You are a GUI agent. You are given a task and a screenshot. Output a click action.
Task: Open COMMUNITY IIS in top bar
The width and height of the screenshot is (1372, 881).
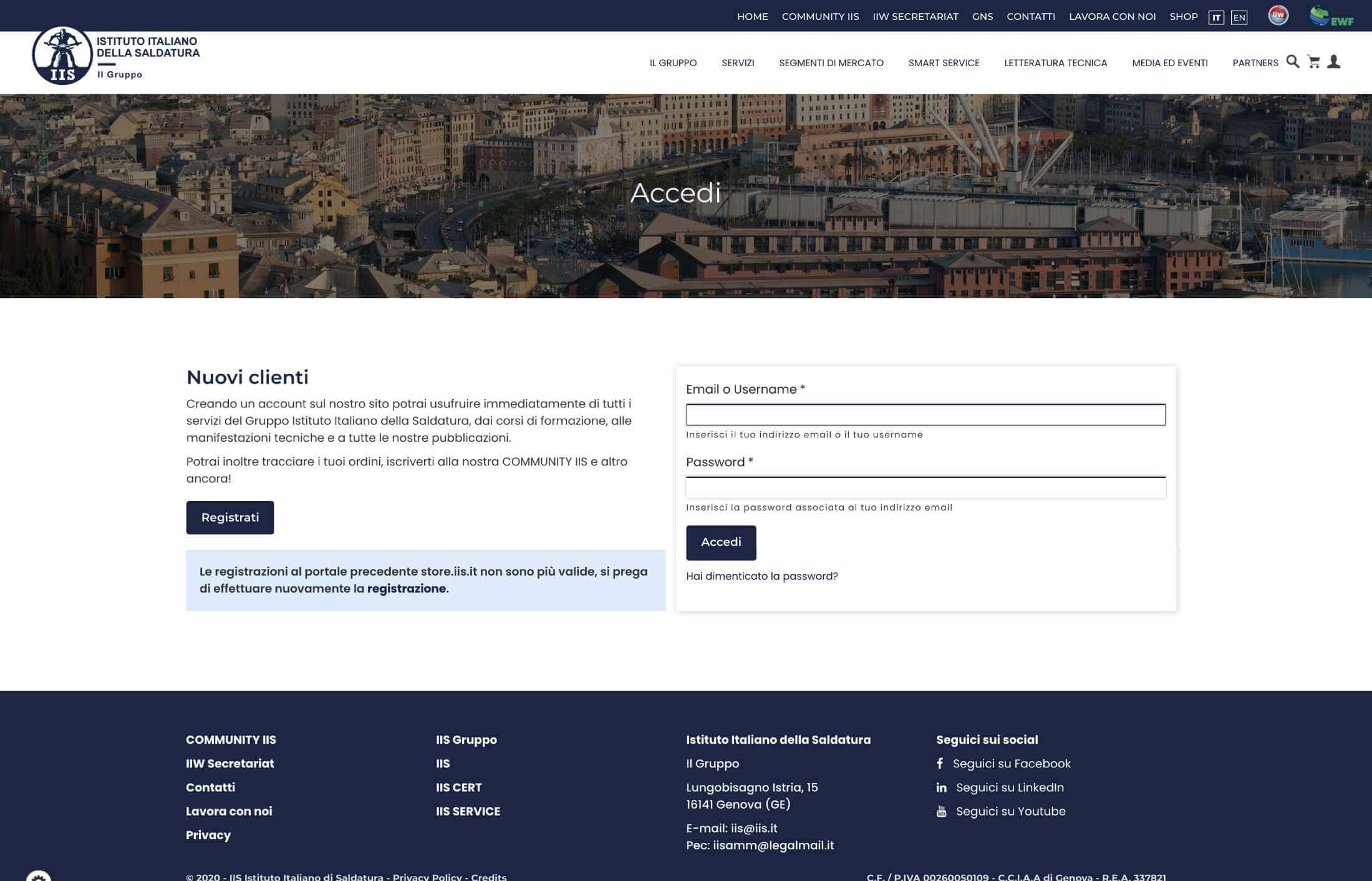point(820,16)
